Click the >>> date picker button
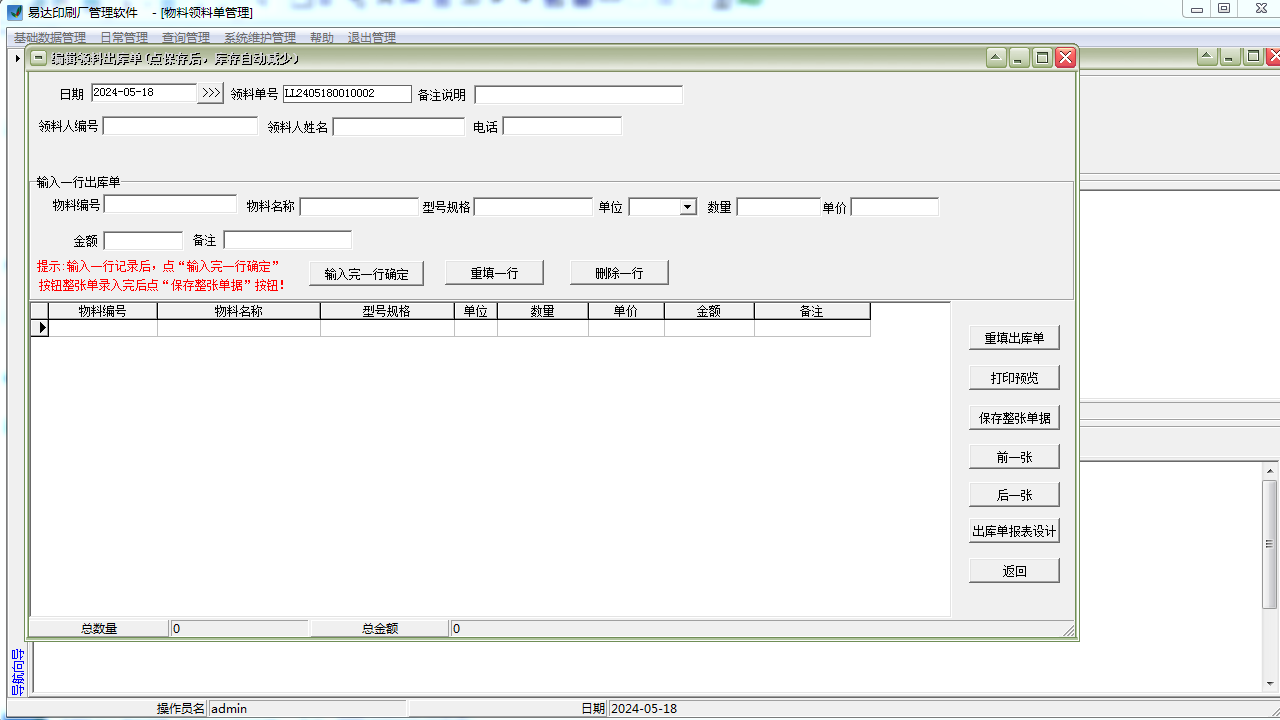This screenshot has height=720, width=1280. click(210, 93)
